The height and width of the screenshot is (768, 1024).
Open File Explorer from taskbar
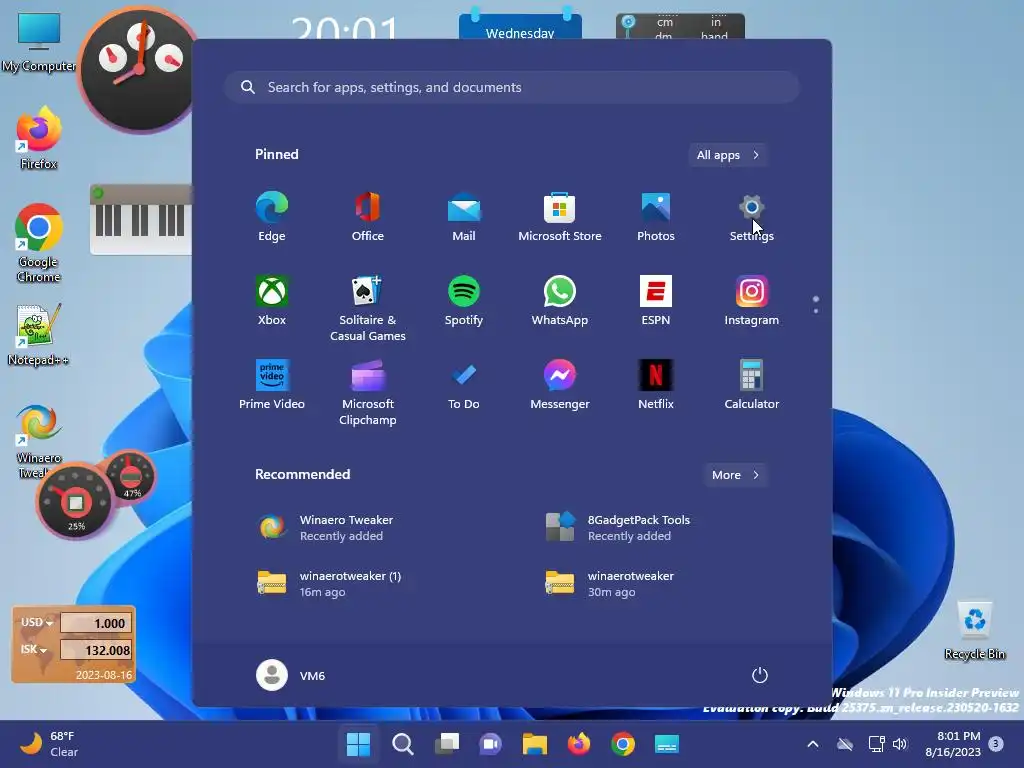tap(534, 744)
